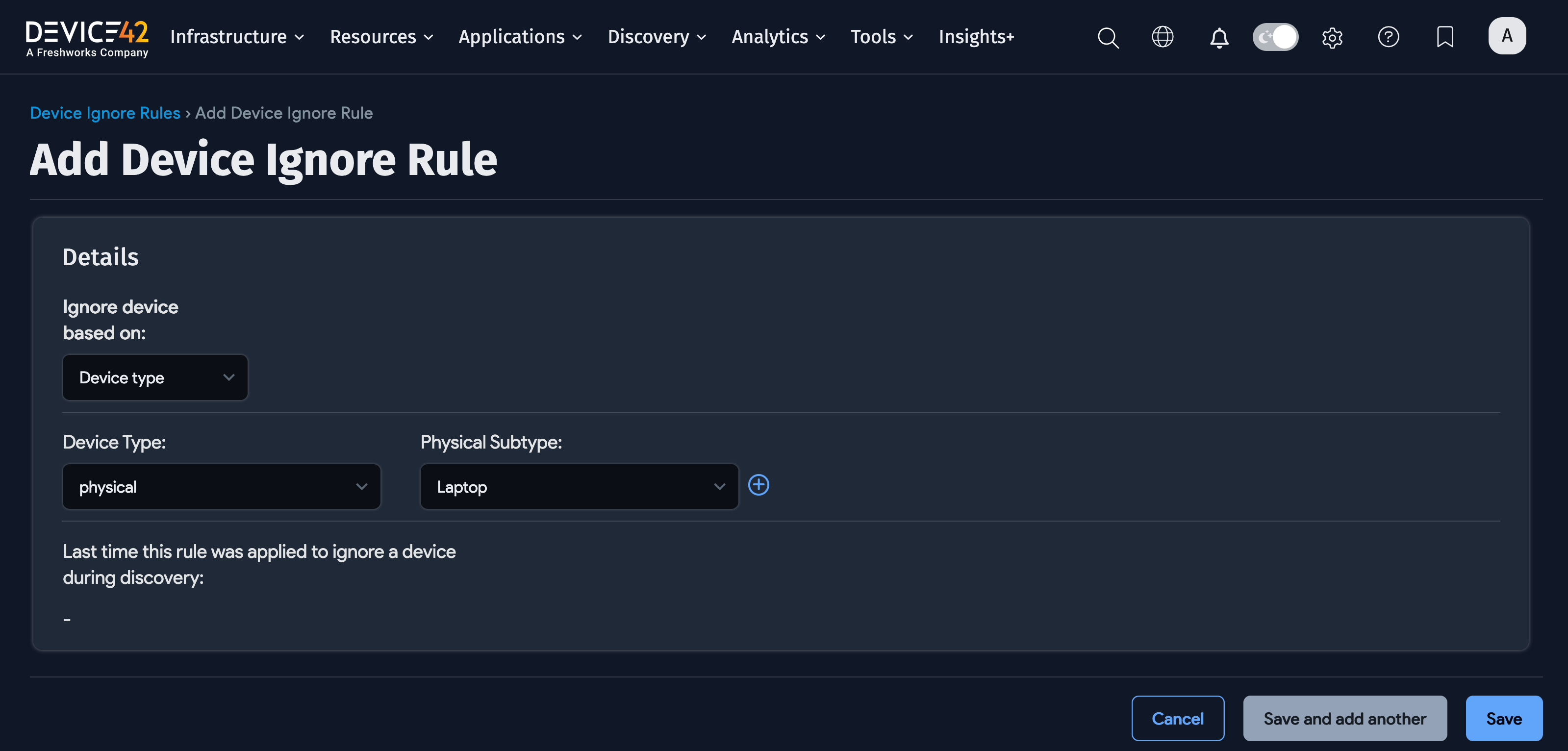Image resolution: width=1568 pixels, height=751 pixels.
Task: Open the search magnifier icon
Action: [1108, 38]
